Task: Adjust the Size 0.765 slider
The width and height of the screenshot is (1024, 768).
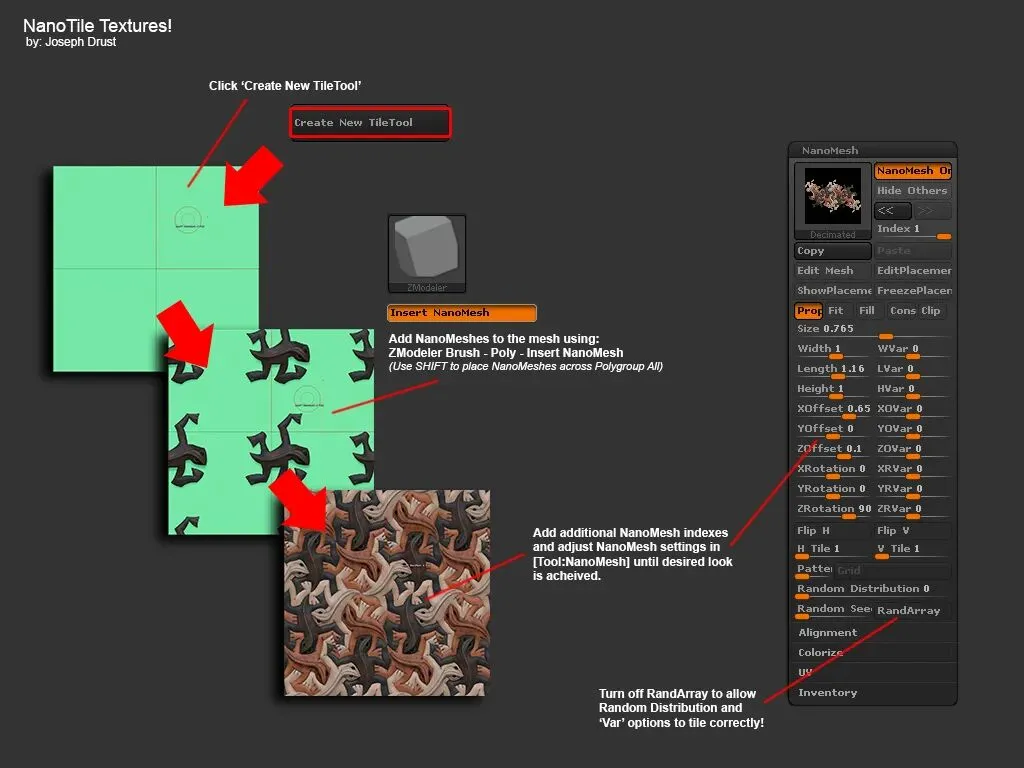Action: pos(873,330)
